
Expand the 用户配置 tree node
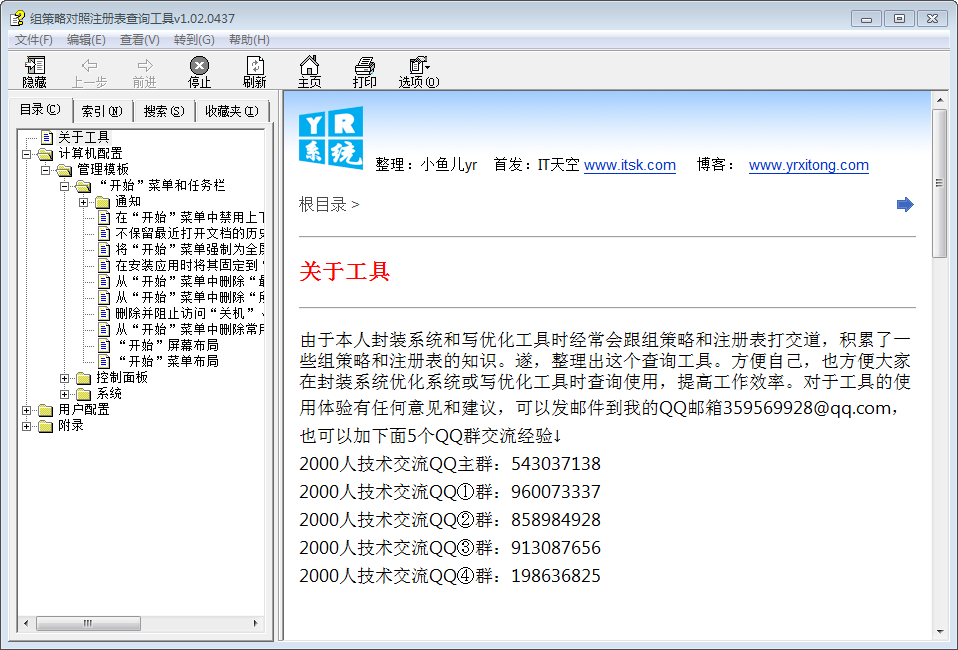(26, 410)
